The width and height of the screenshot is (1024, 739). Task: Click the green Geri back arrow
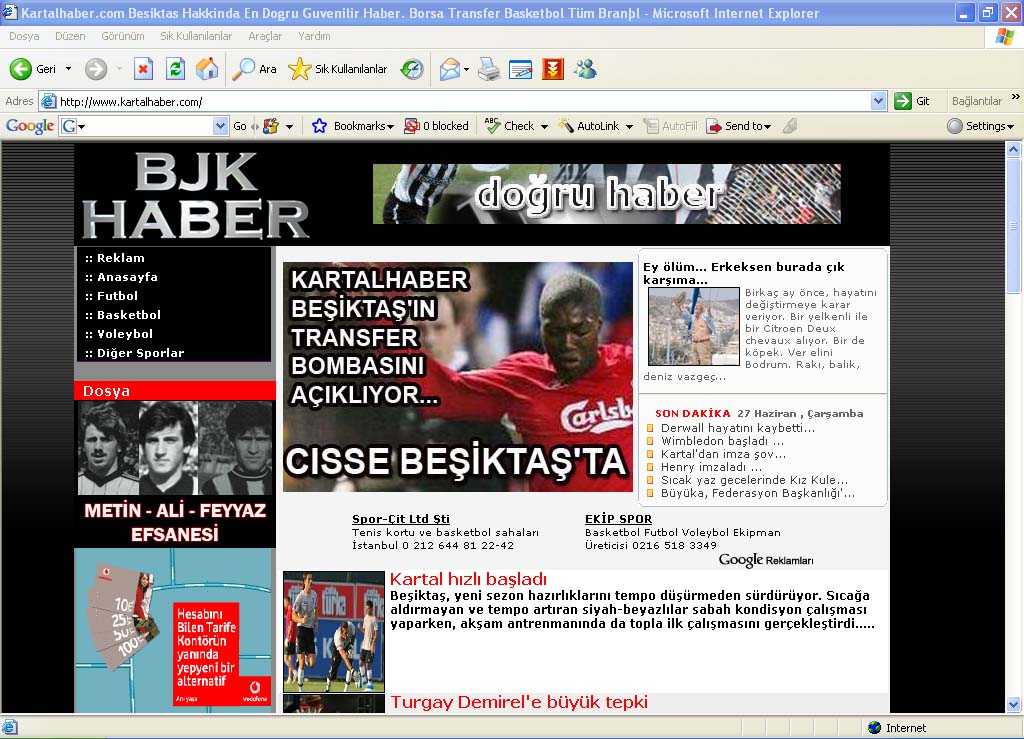[x=20, y=69]
